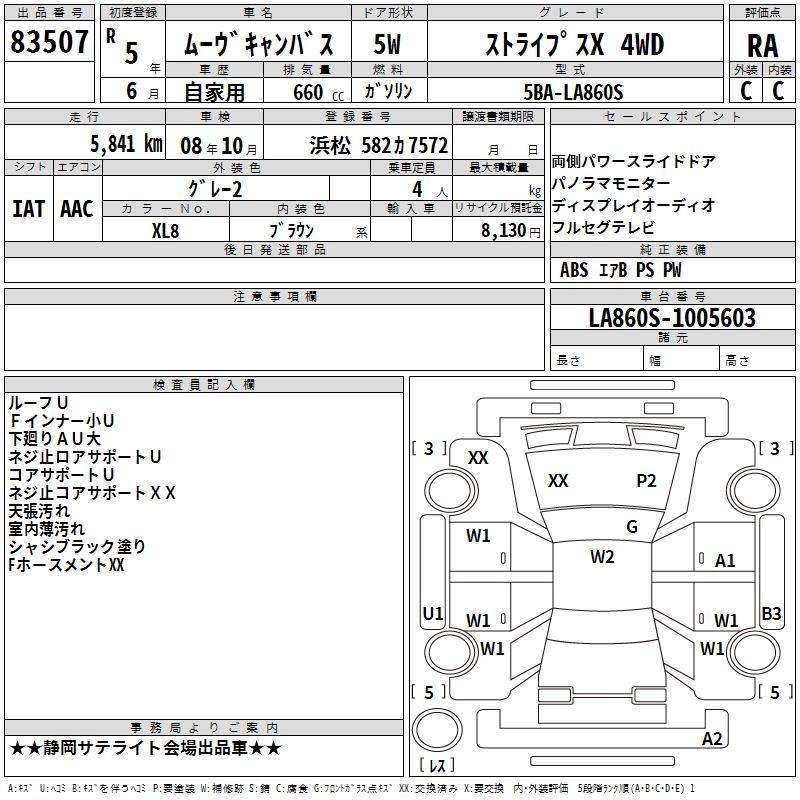
Task: Select the 注意事項欄 header
Action: click(274, 296)
